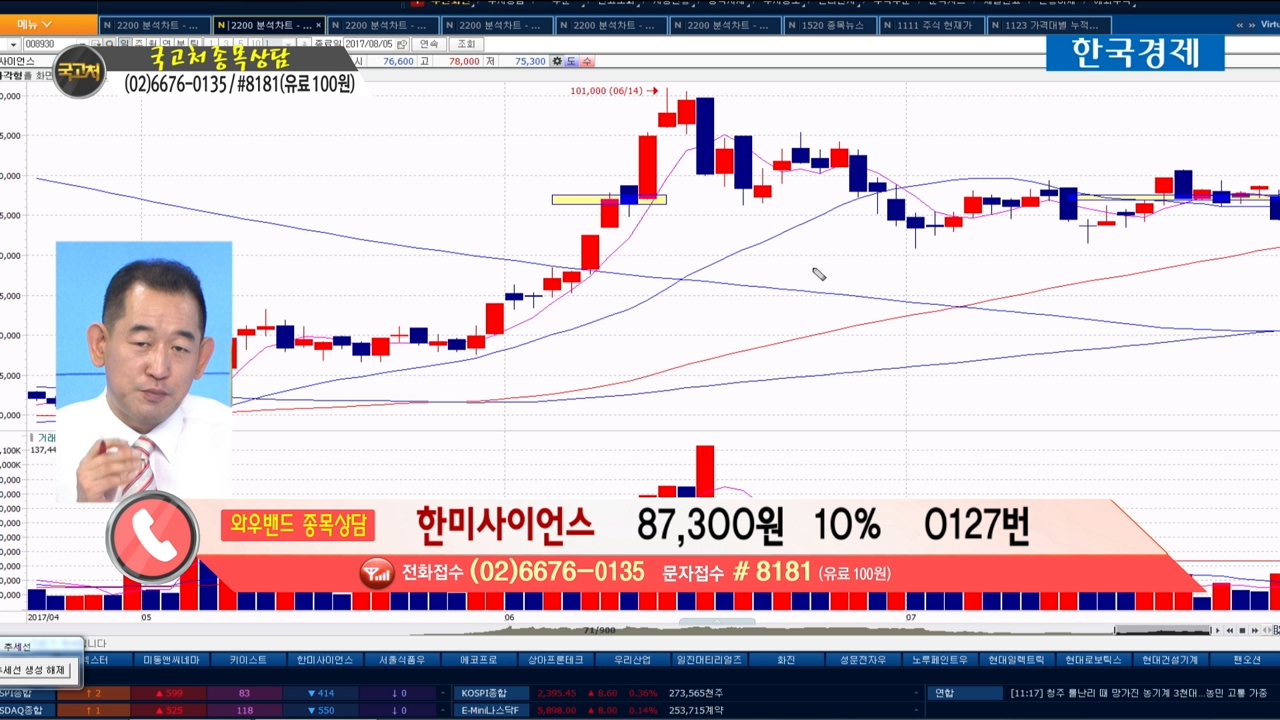Click the red 수 buy icon
Image resolution: width=1280 pixels, height=720 pixels.
pyautogui.click(x=587, y=62)
